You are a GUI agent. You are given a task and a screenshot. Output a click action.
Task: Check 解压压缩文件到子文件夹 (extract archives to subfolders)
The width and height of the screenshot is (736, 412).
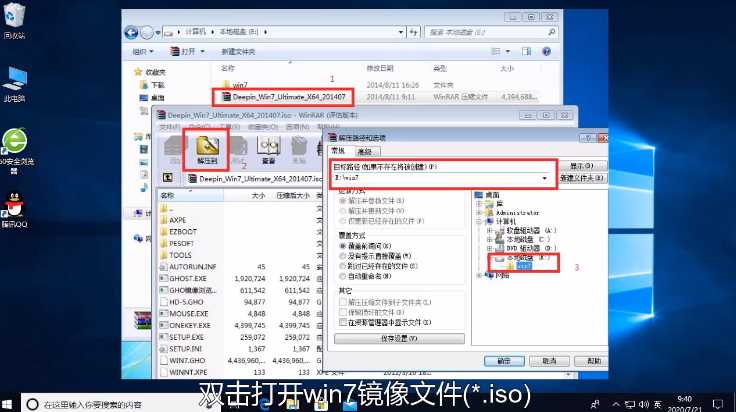tap(343, 302)
